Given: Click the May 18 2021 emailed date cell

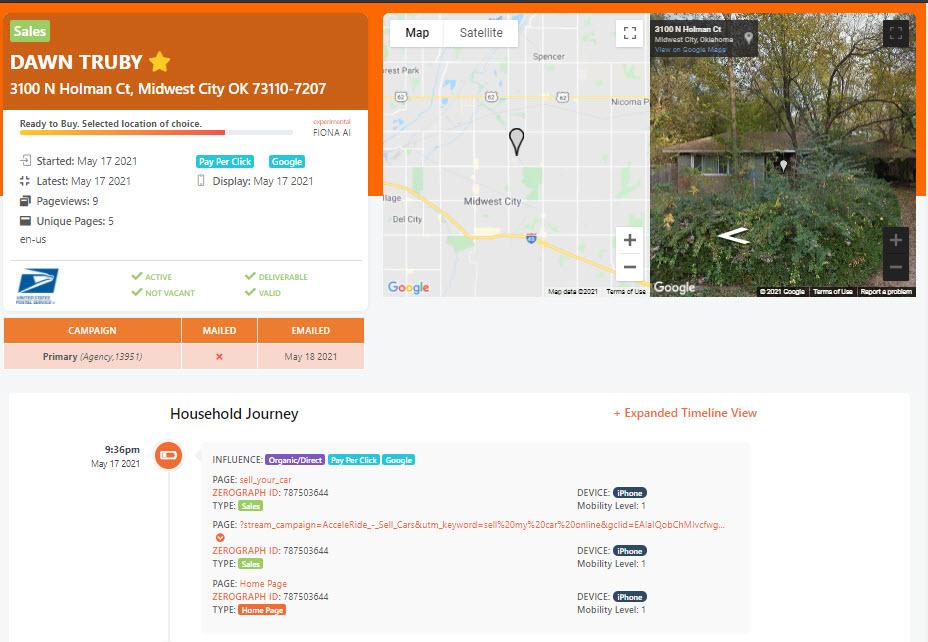Looking at the screenshot, I should [311, 357].
